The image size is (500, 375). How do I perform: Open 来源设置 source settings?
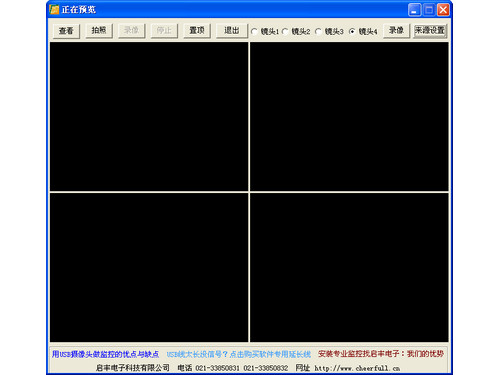tap(430, 31)
